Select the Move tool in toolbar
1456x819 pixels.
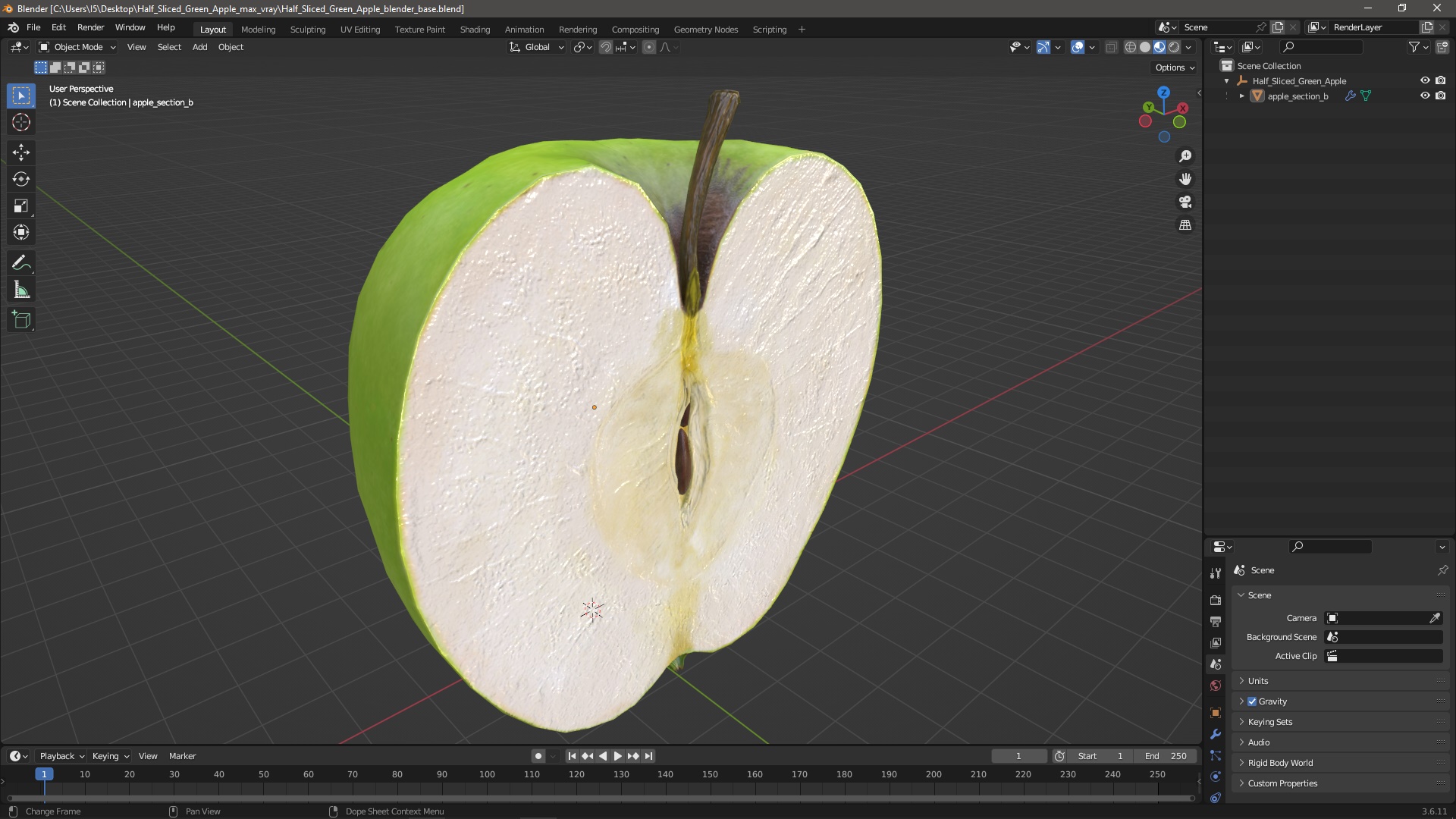tap(22, 151)
